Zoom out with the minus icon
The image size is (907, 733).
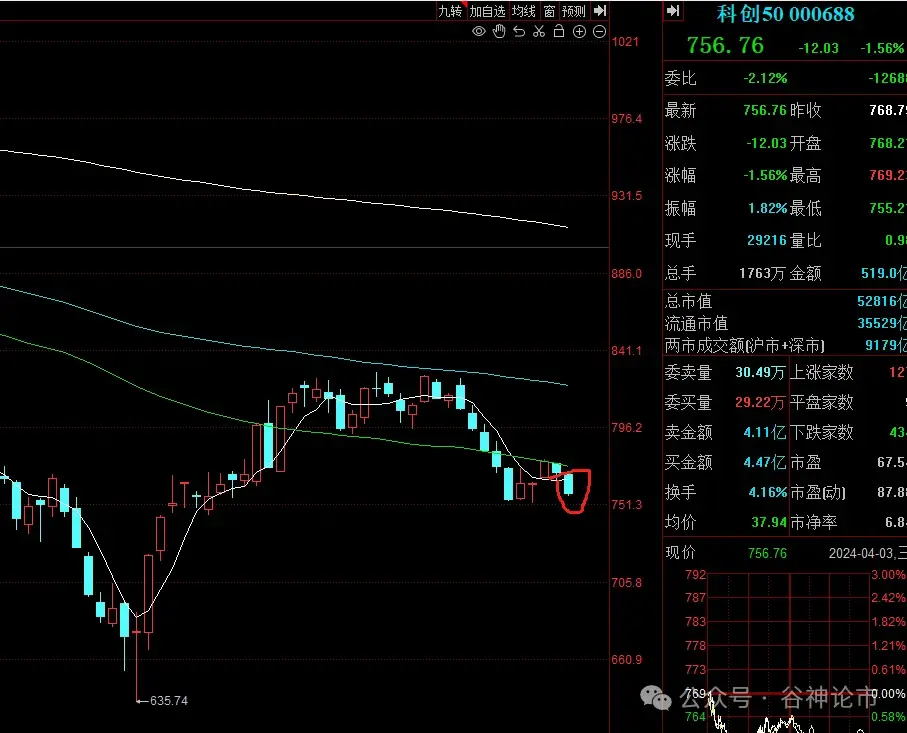tap(599, 32)
